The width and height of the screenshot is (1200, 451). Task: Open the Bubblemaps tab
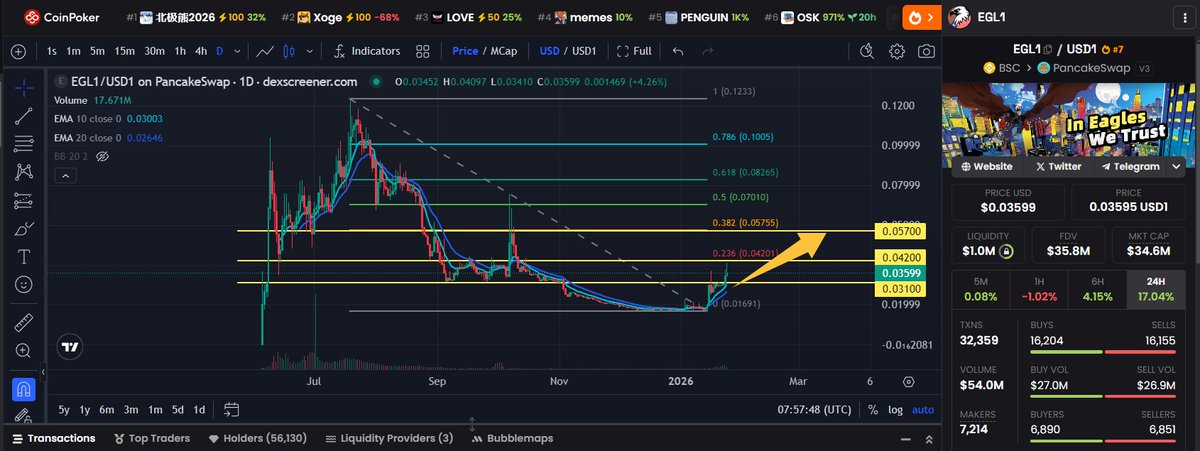point(512,438)
